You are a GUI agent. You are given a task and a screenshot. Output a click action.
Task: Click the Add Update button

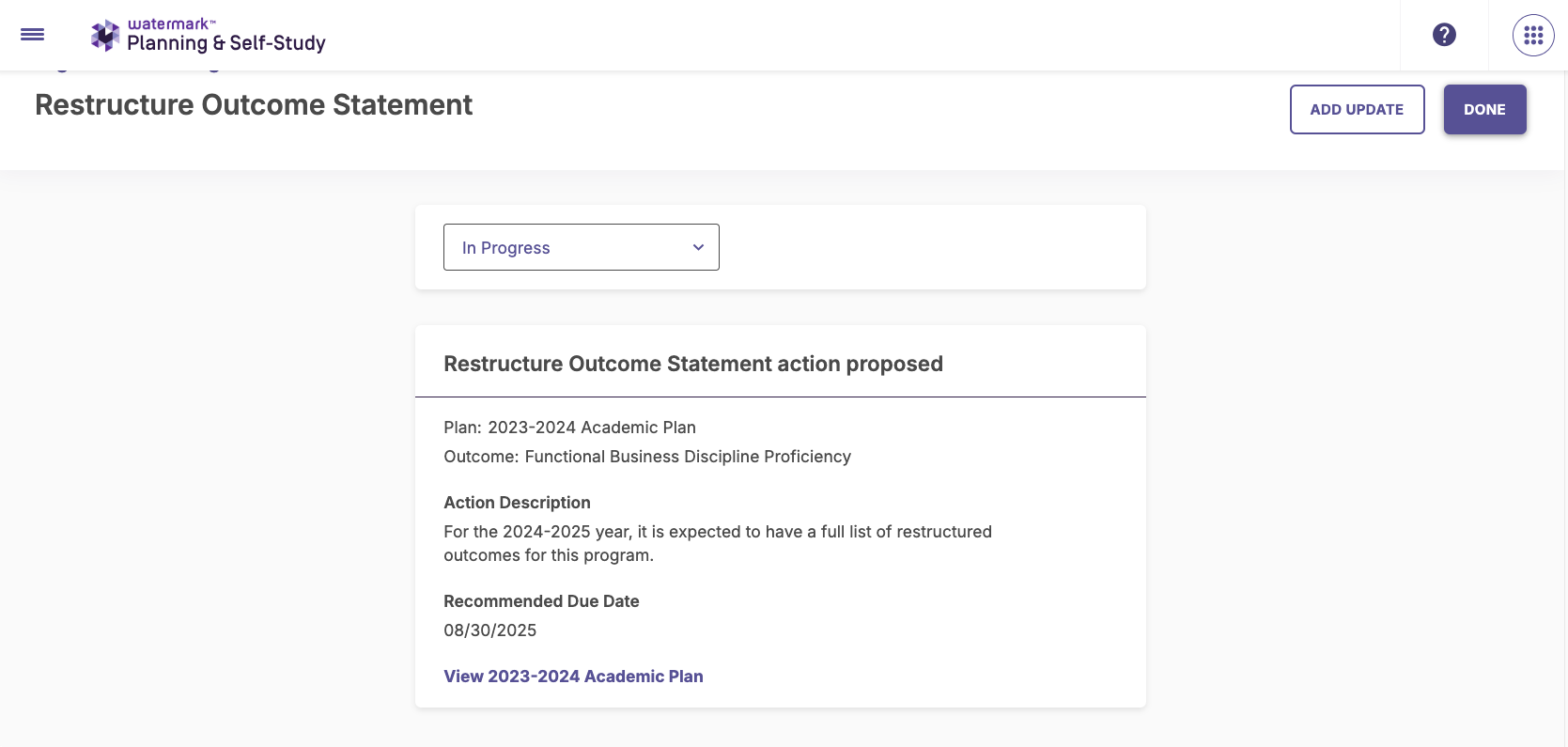pyautogui.click(x=1357, y=109)
